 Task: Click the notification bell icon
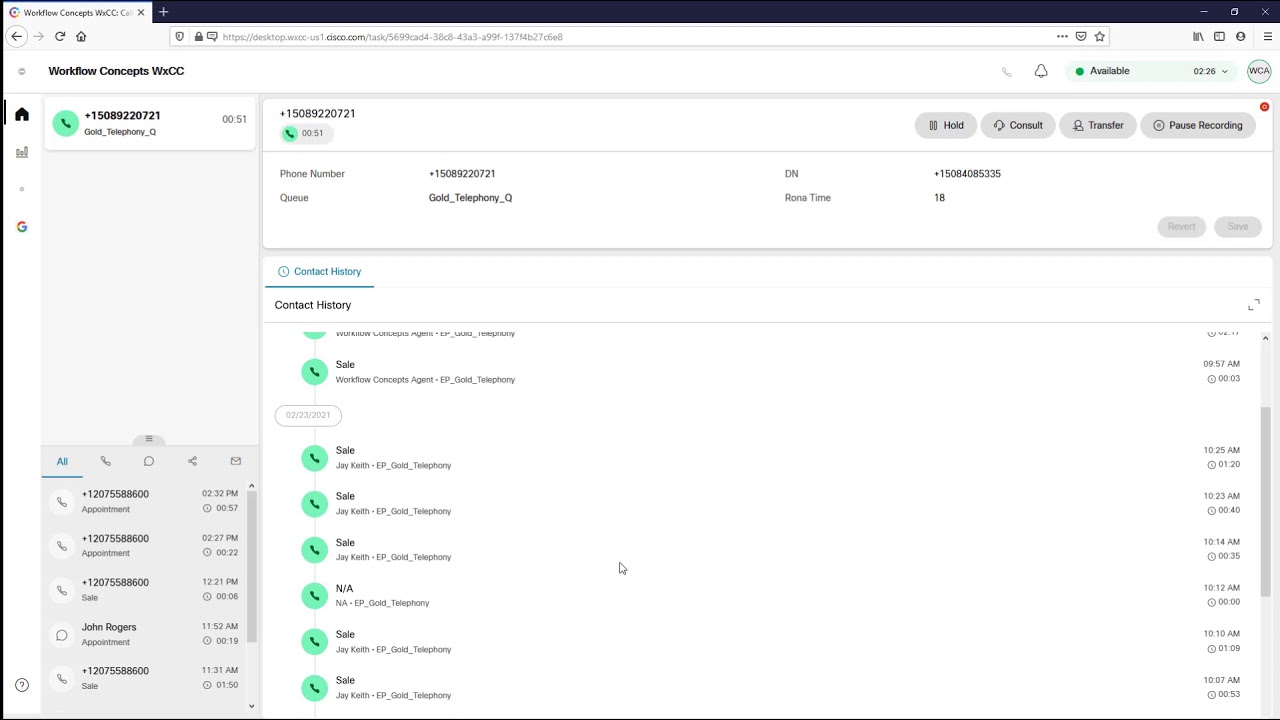(1041, 71)
